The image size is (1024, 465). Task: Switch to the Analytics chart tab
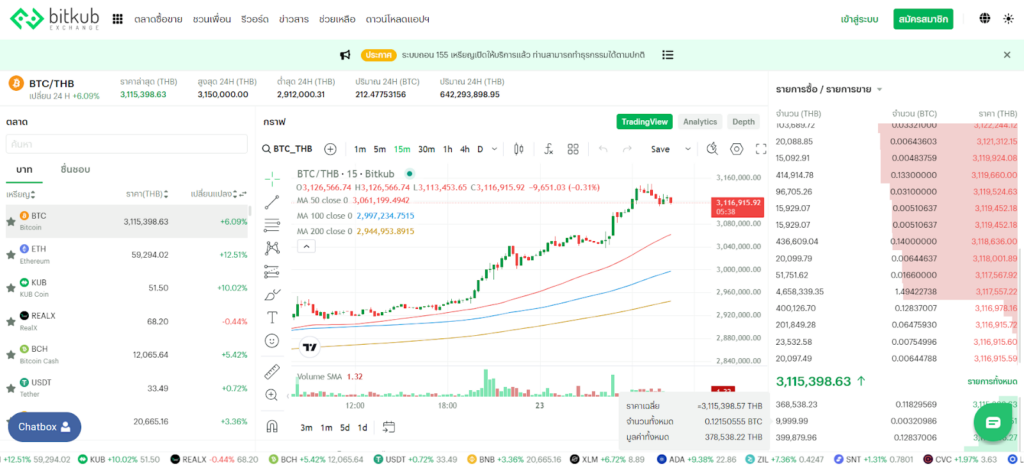coord(699,122)
